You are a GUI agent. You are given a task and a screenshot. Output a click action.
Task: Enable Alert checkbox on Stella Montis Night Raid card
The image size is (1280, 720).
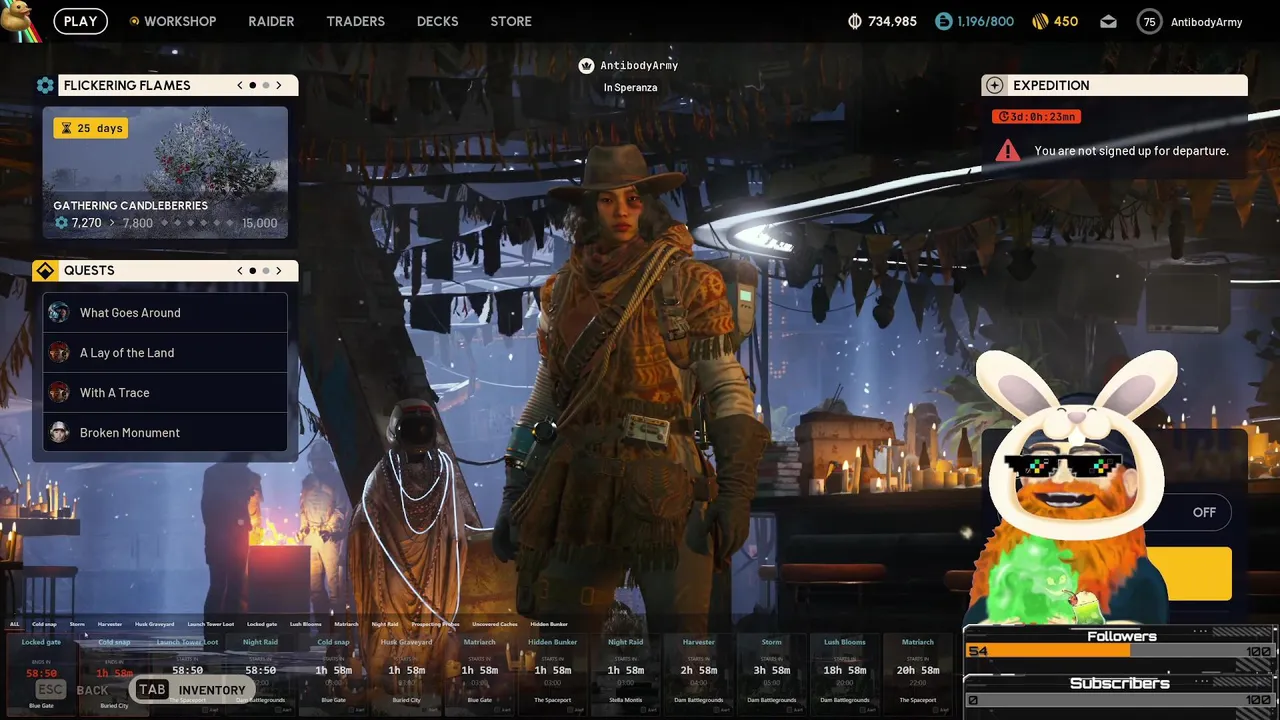point(643,710)
